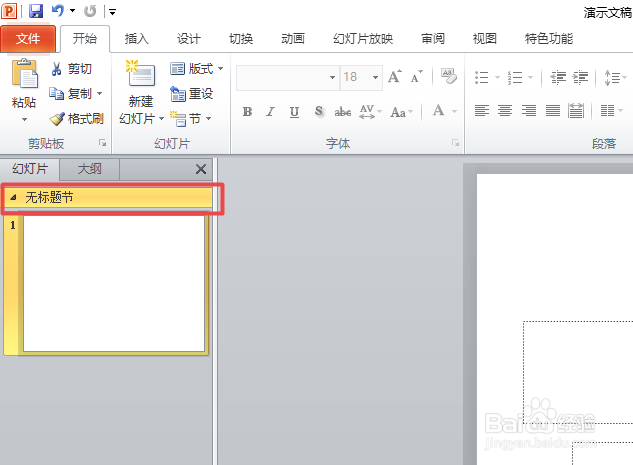Click into the font name box

[282, 77]
